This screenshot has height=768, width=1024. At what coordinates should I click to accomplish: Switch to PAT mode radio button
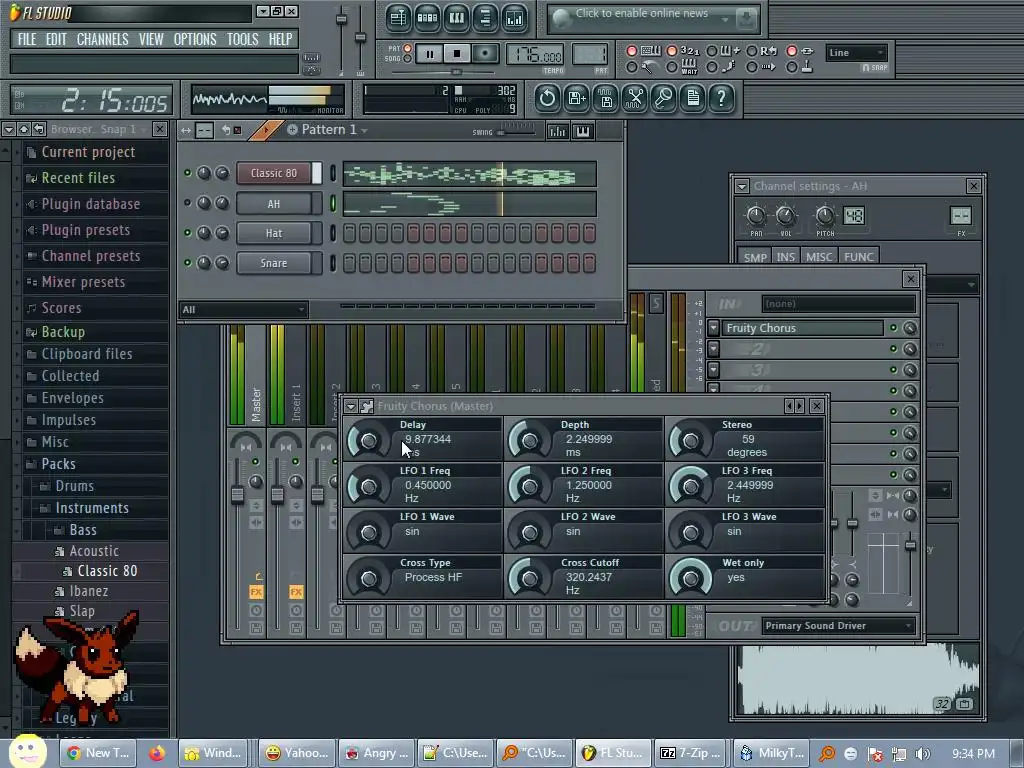pyautogui.click(x=408, y=48)
